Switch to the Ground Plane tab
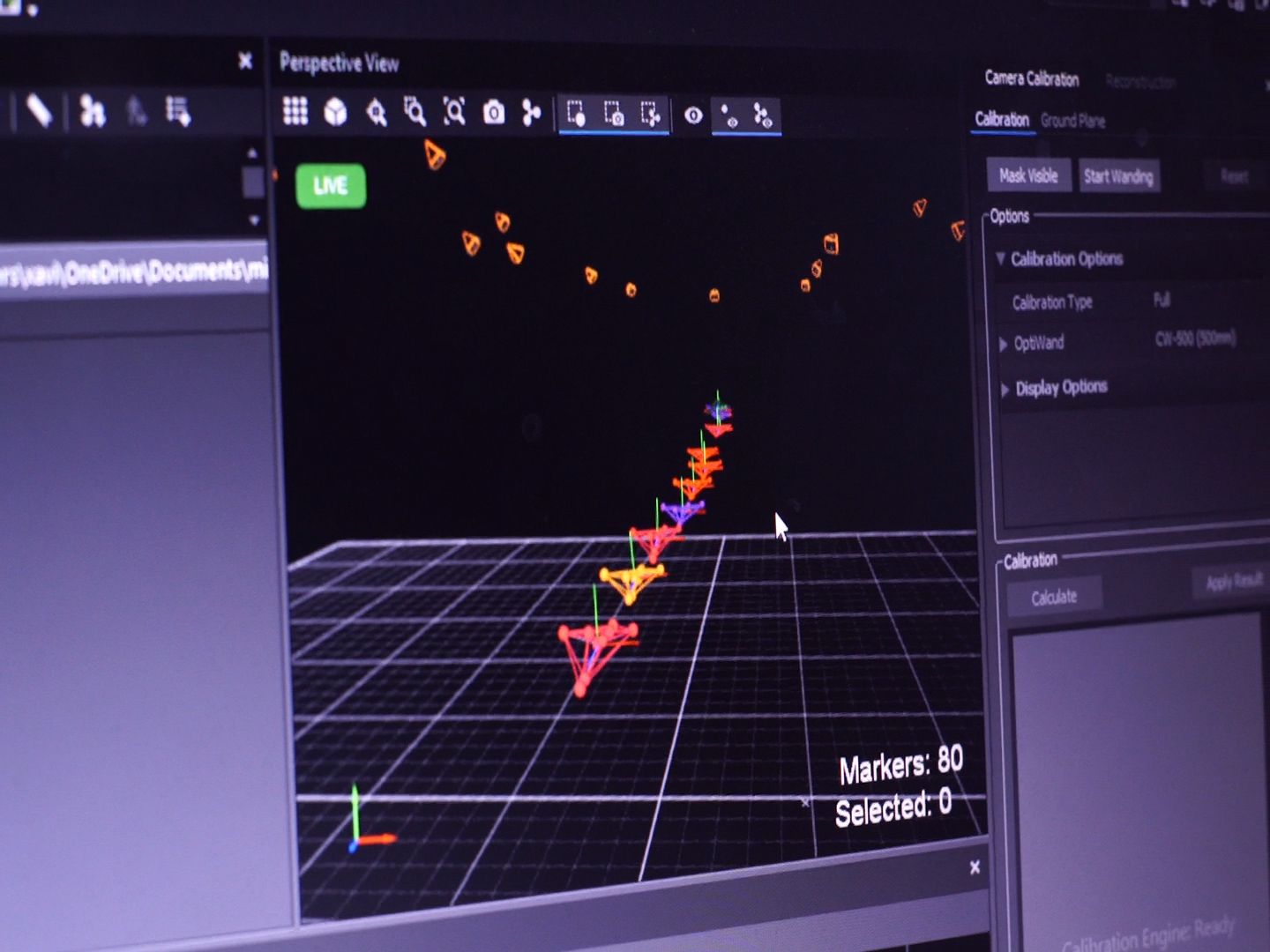 (1072, 121)
